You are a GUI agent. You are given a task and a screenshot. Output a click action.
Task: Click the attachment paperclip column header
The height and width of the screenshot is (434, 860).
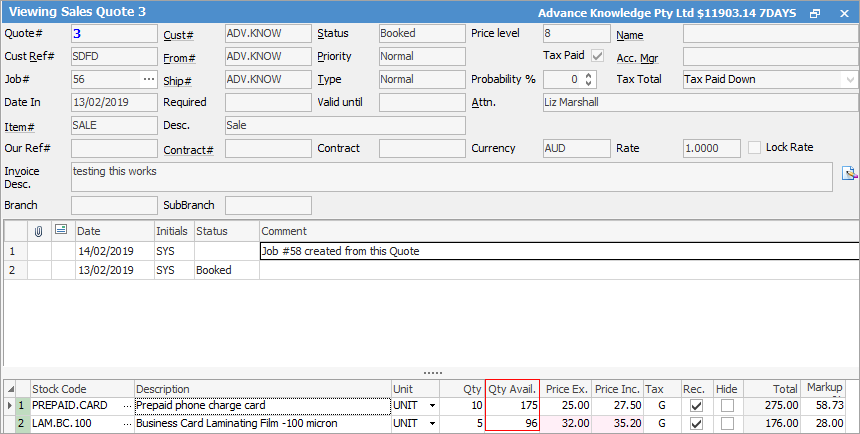click(39, 231)
